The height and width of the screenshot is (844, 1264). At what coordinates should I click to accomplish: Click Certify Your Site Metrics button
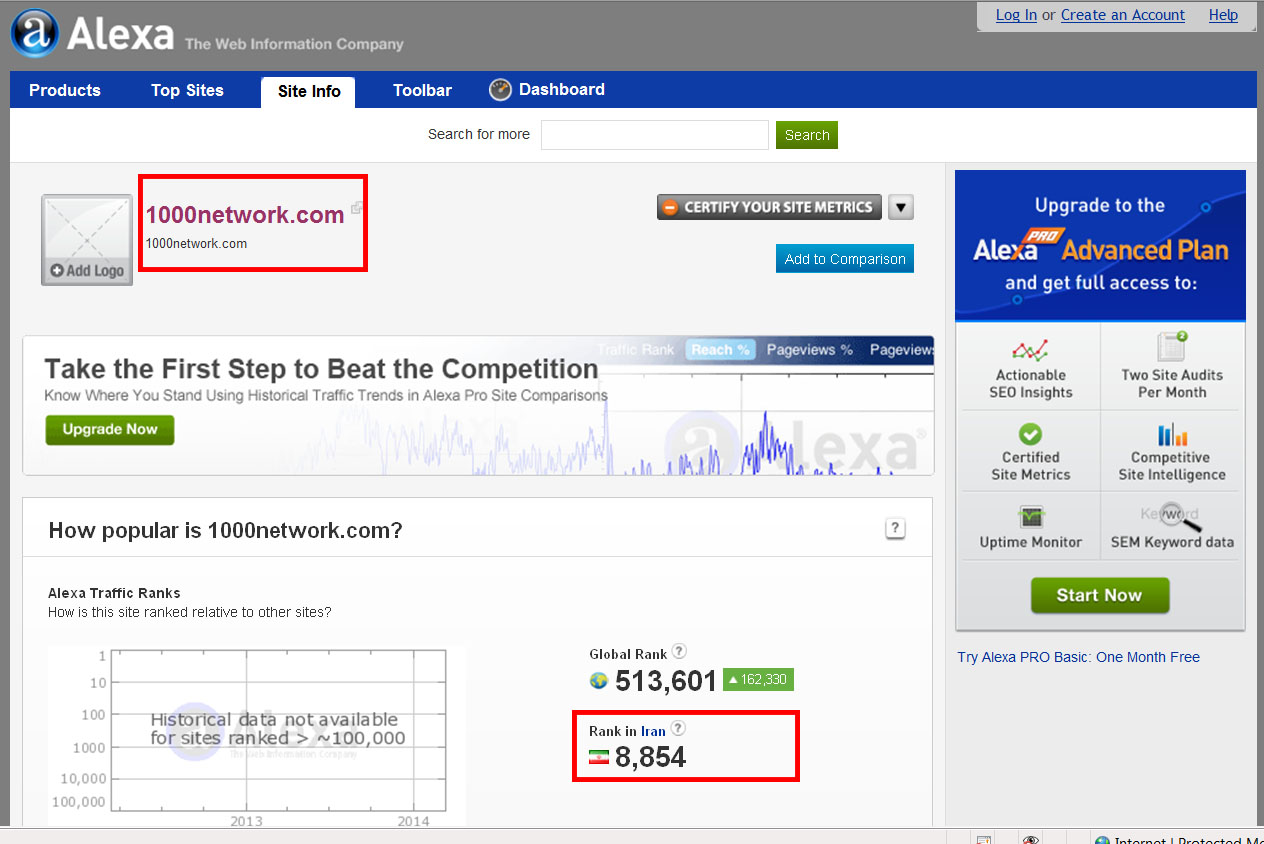tap(769, 207)
